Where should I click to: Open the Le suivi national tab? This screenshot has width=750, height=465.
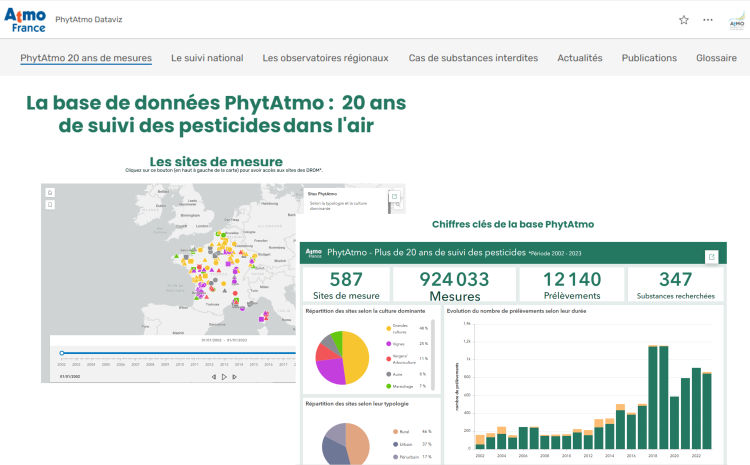[207, 58]
